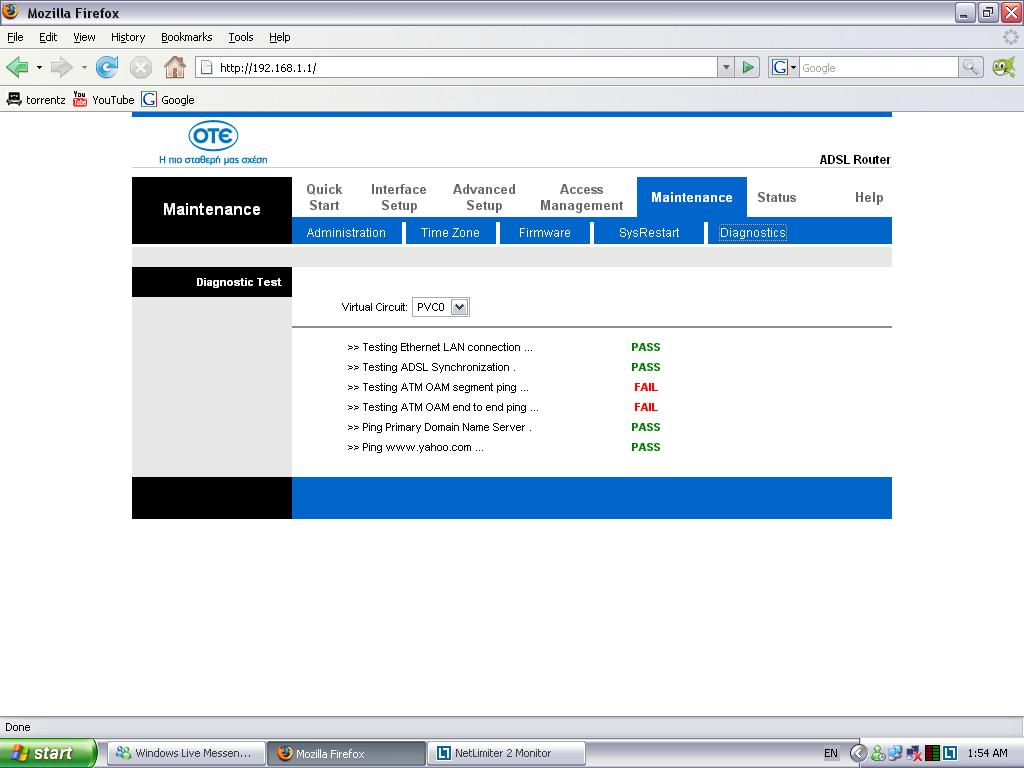Open the Time Zone sub-tab

tap(450, 232)
